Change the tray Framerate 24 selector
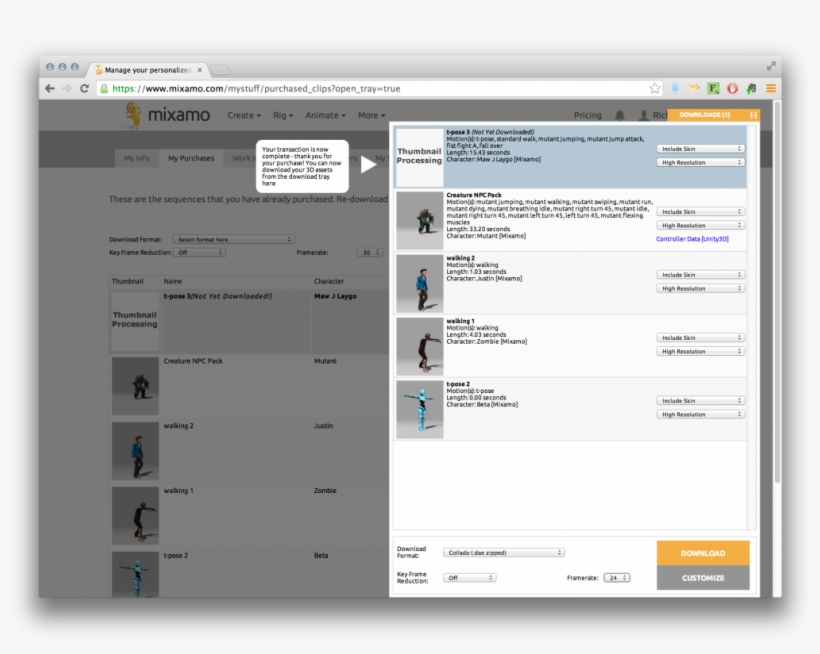 (x=616, y=577)
